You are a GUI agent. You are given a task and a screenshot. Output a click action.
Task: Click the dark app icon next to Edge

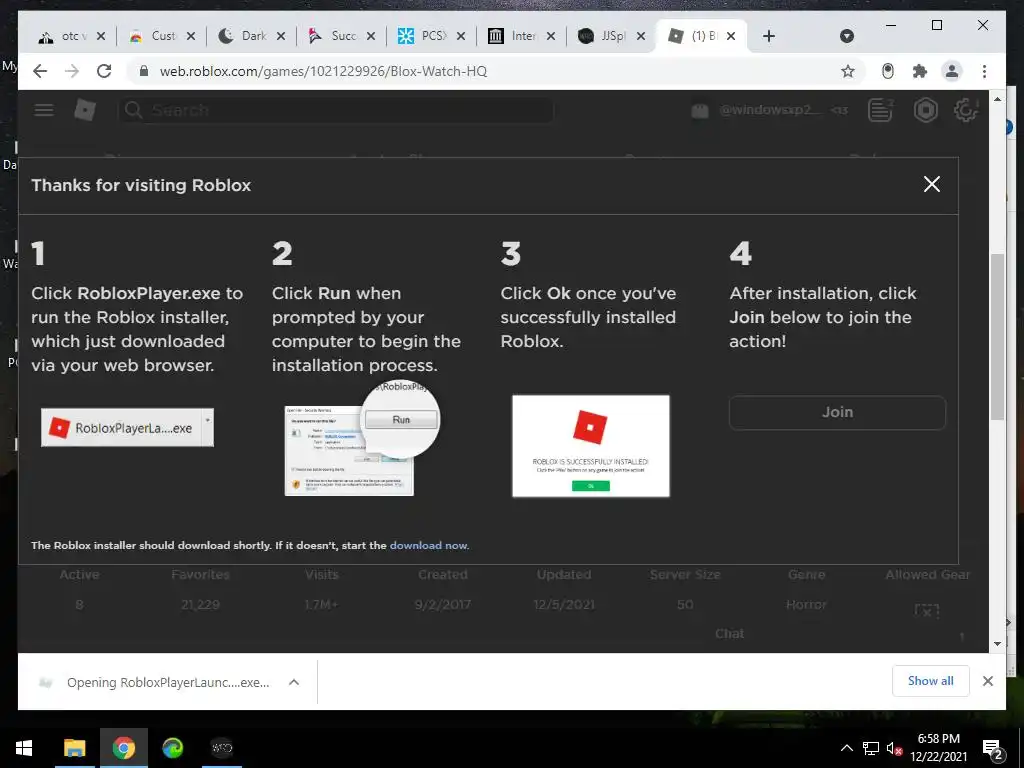click(x=222, y=748)
